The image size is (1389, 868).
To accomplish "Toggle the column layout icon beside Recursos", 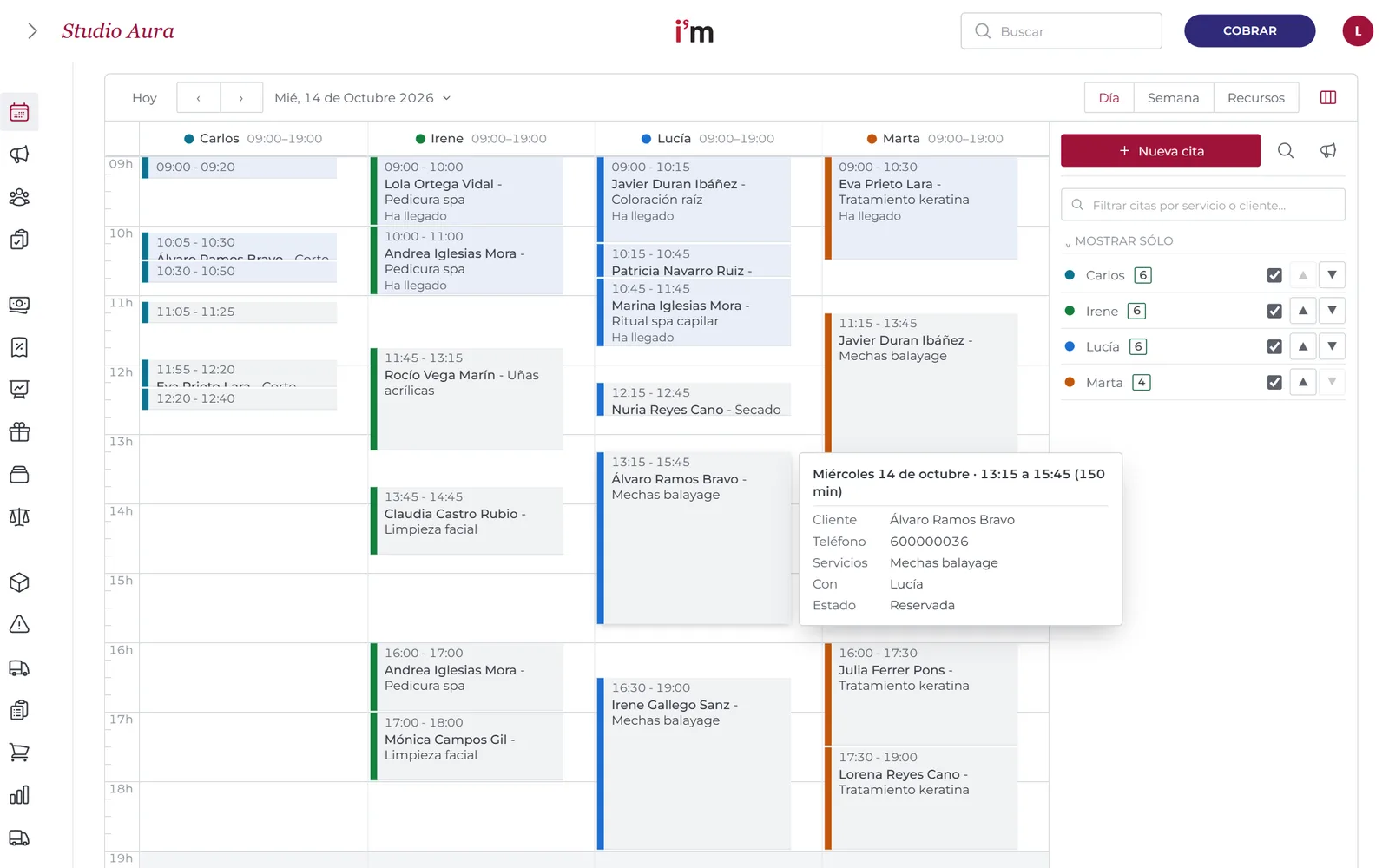I will [x=1328, y=97].
